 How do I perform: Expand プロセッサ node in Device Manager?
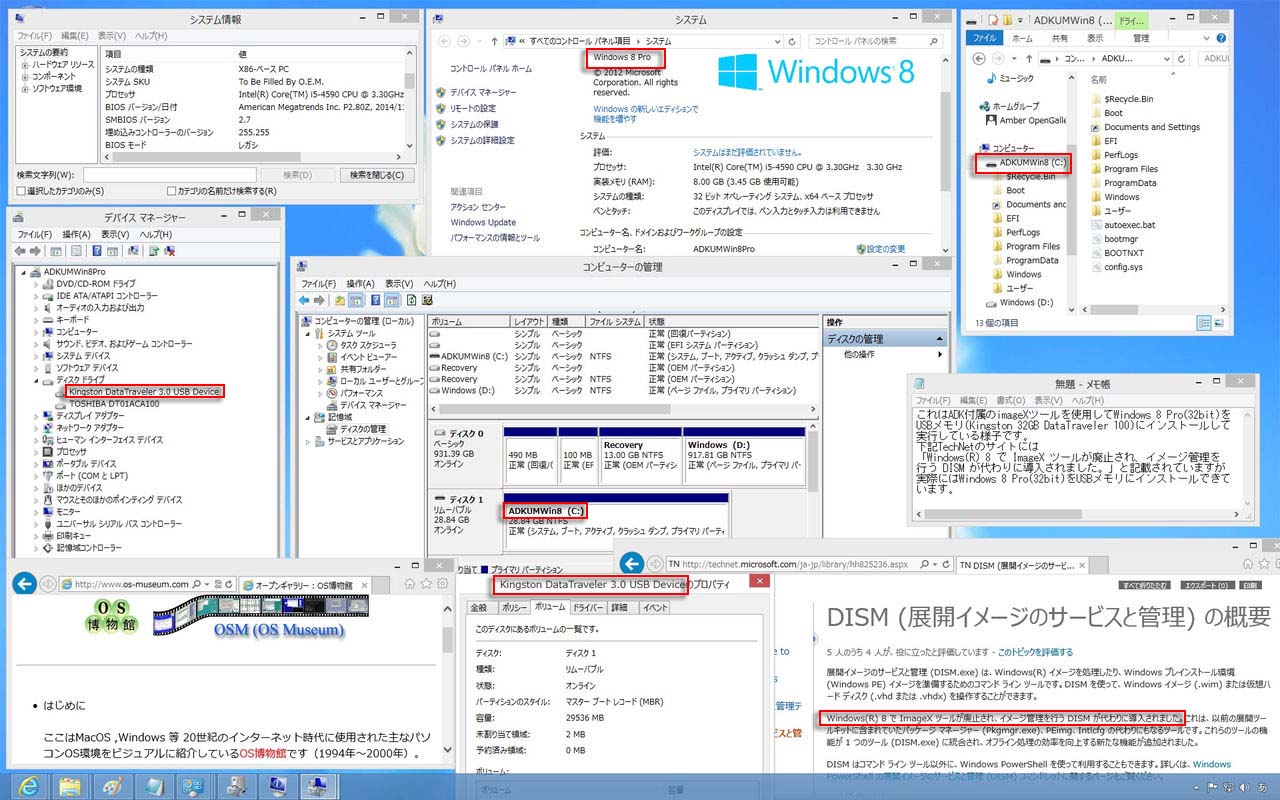[x=38, y=452]
